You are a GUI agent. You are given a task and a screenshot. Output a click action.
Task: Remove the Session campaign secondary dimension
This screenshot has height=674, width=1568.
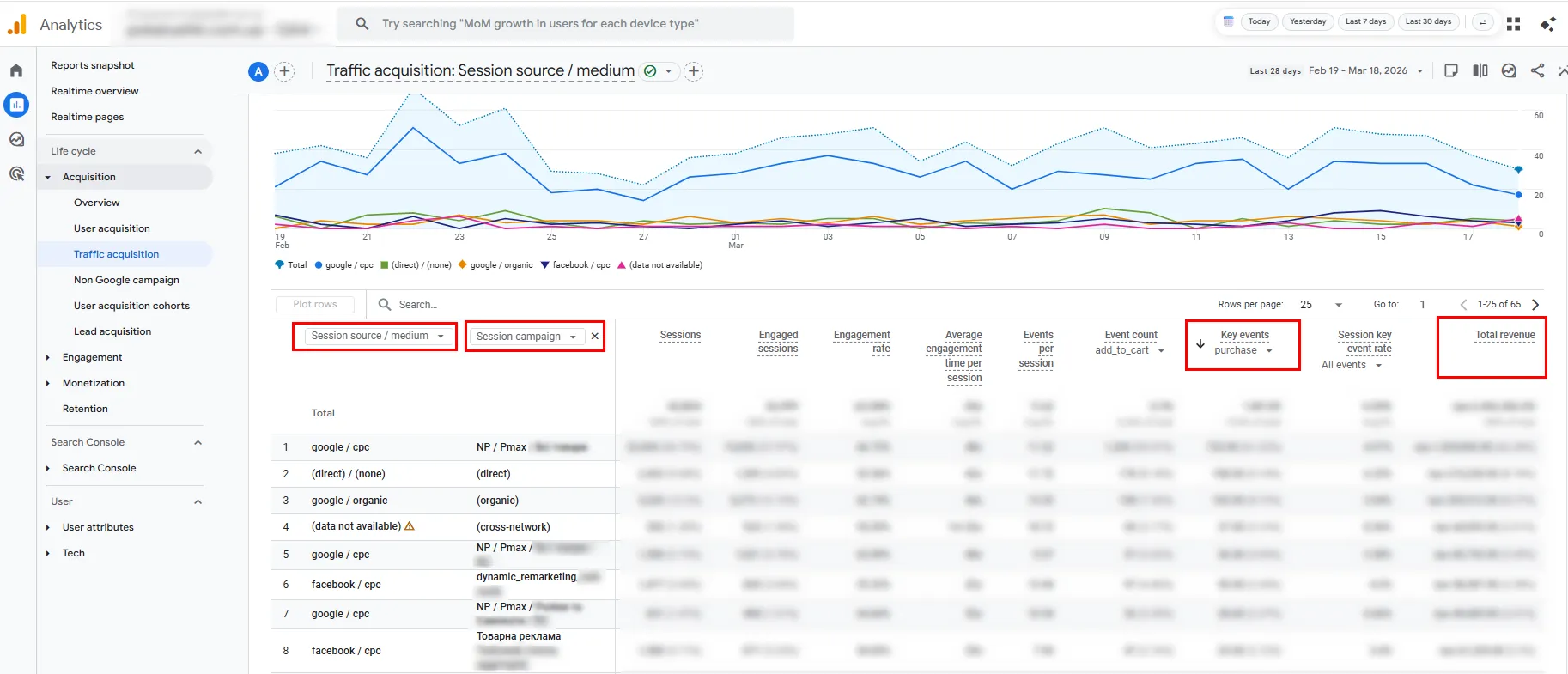[x=594, y=337]
